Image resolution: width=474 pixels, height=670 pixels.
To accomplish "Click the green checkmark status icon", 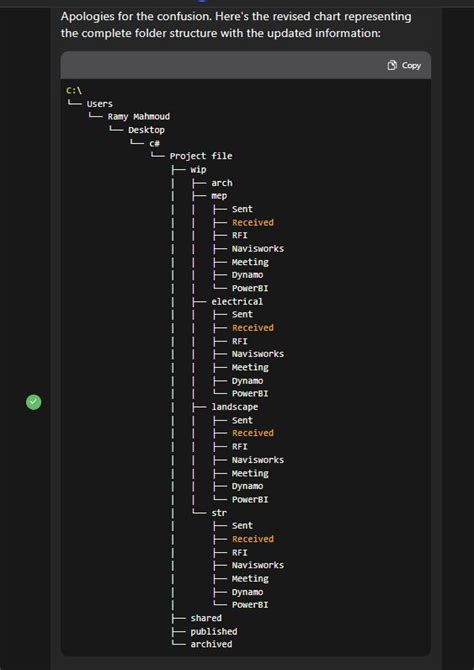I will (x=34, y=403).
